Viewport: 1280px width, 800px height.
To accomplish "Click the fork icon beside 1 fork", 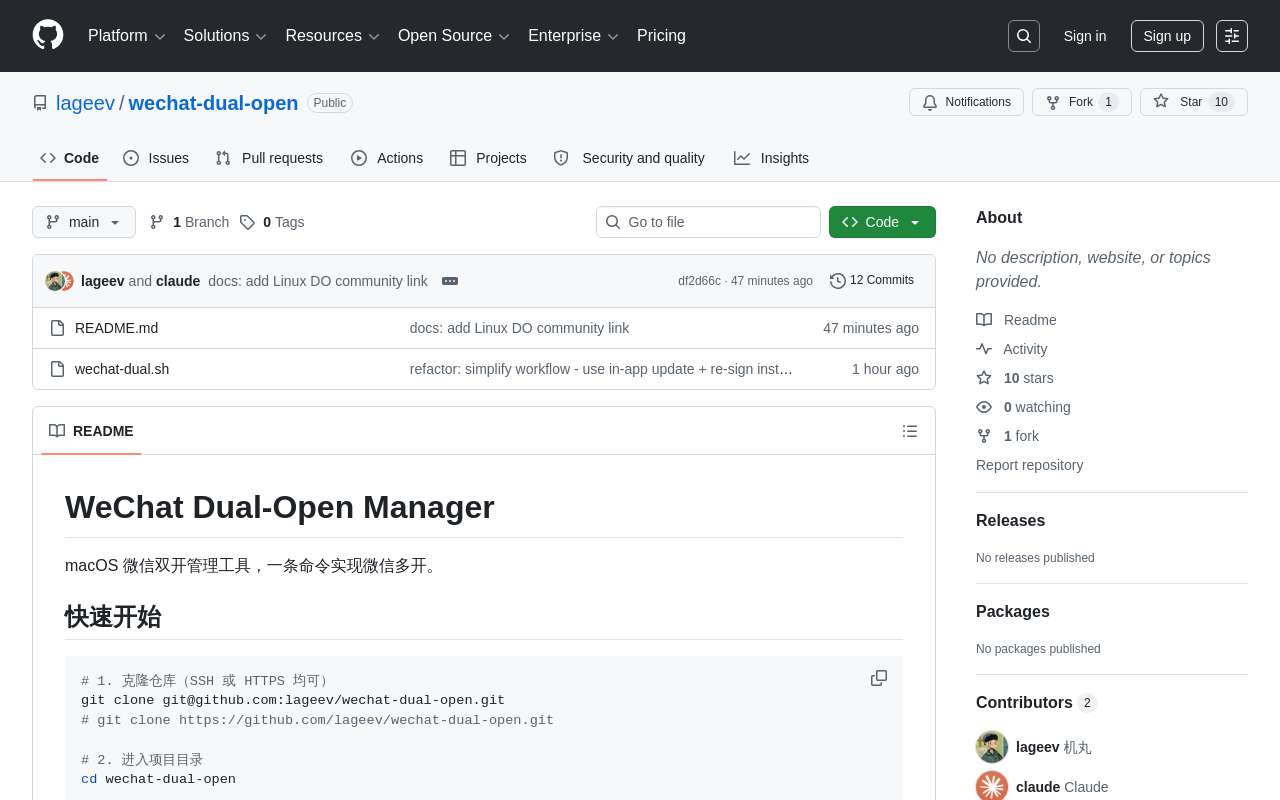I will pos(984,436).
